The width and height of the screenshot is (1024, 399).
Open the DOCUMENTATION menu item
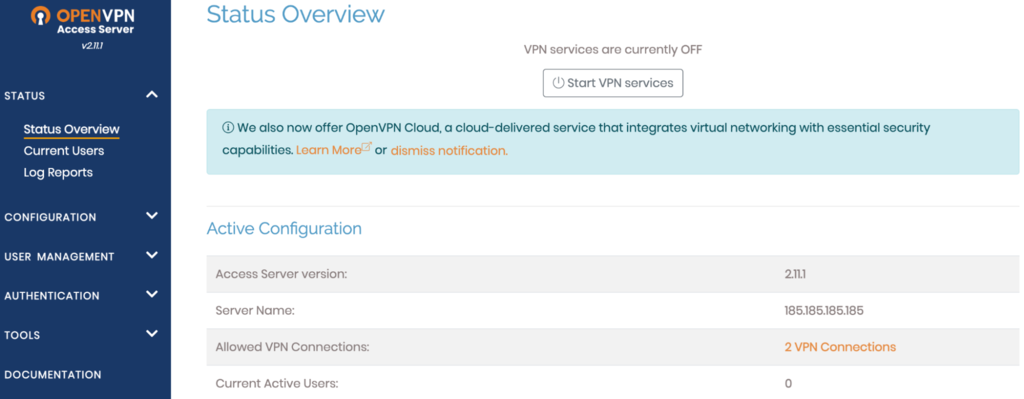(53, 375)
